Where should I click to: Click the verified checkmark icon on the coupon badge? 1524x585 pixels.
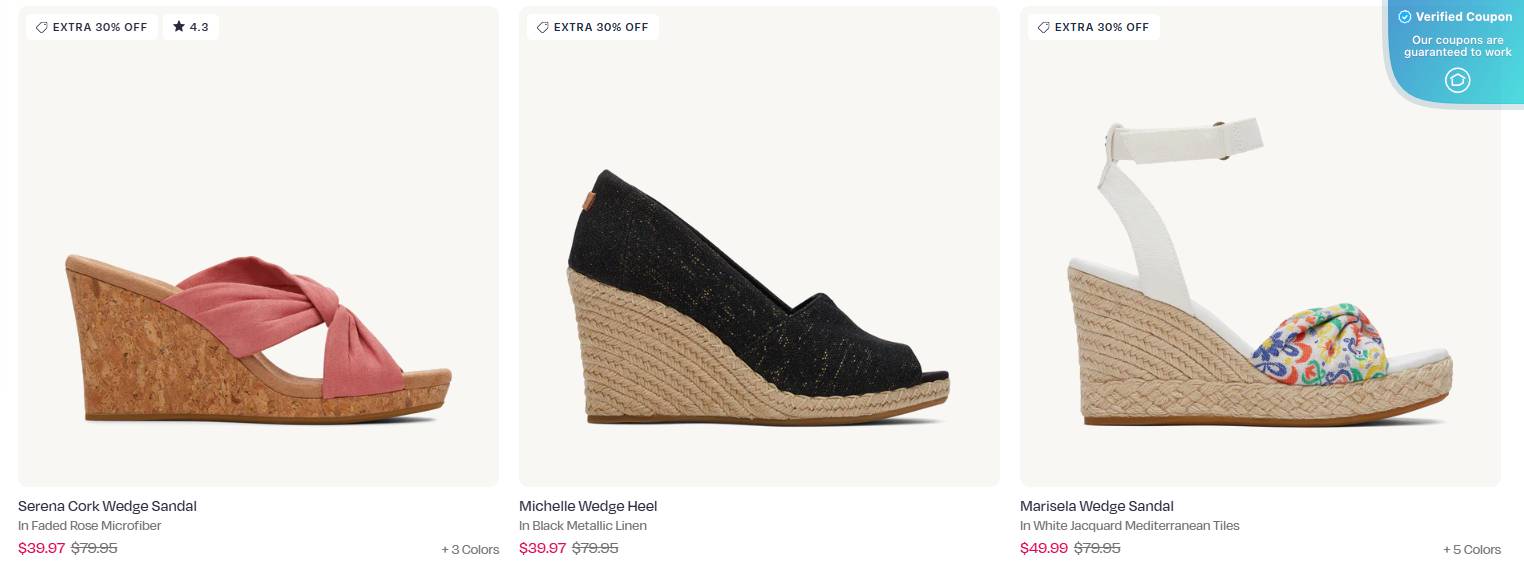tap(1406, 16)
